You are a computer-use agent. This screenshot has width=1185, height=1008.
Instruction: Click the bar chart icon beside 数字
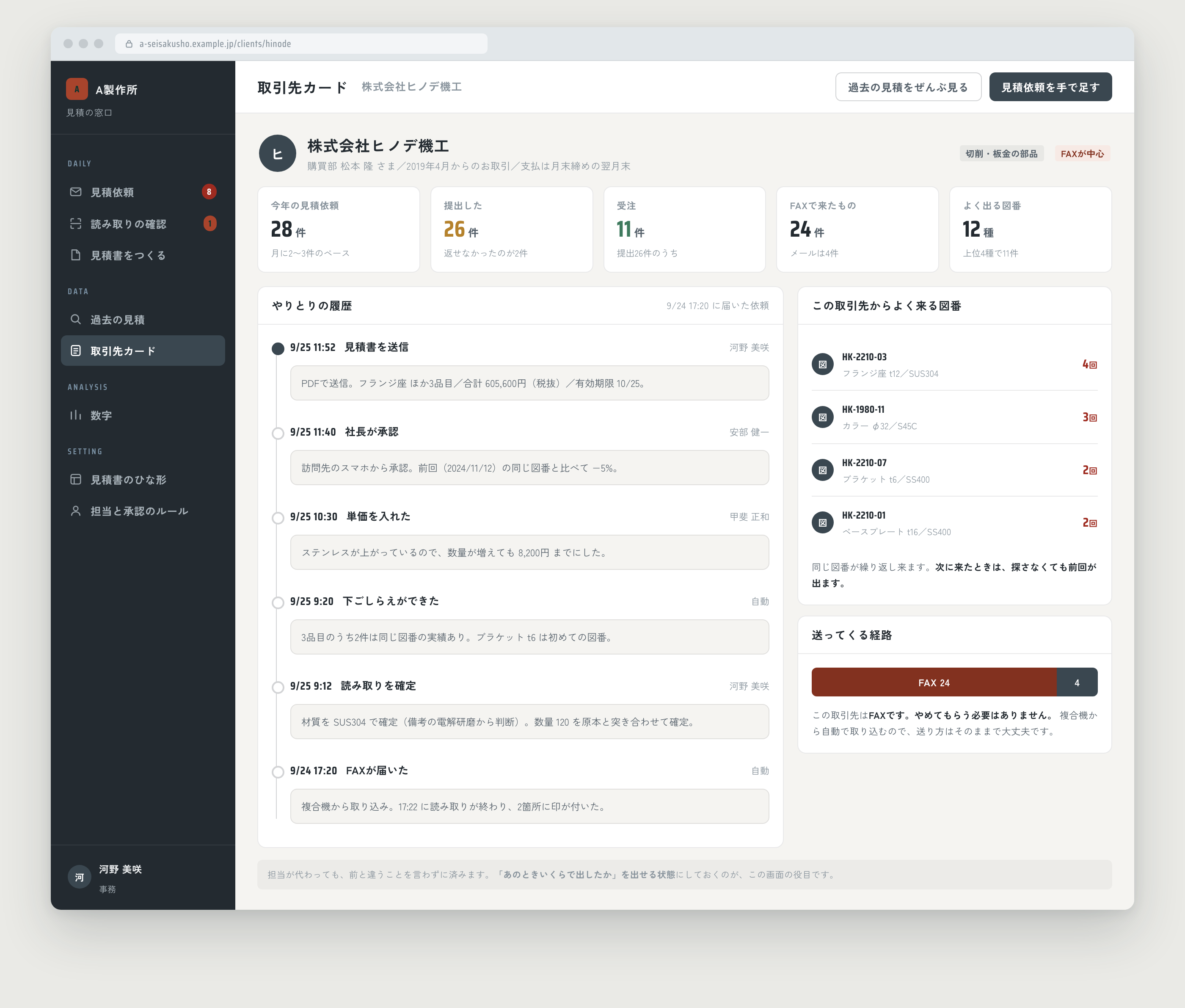(x=75, y=415)
